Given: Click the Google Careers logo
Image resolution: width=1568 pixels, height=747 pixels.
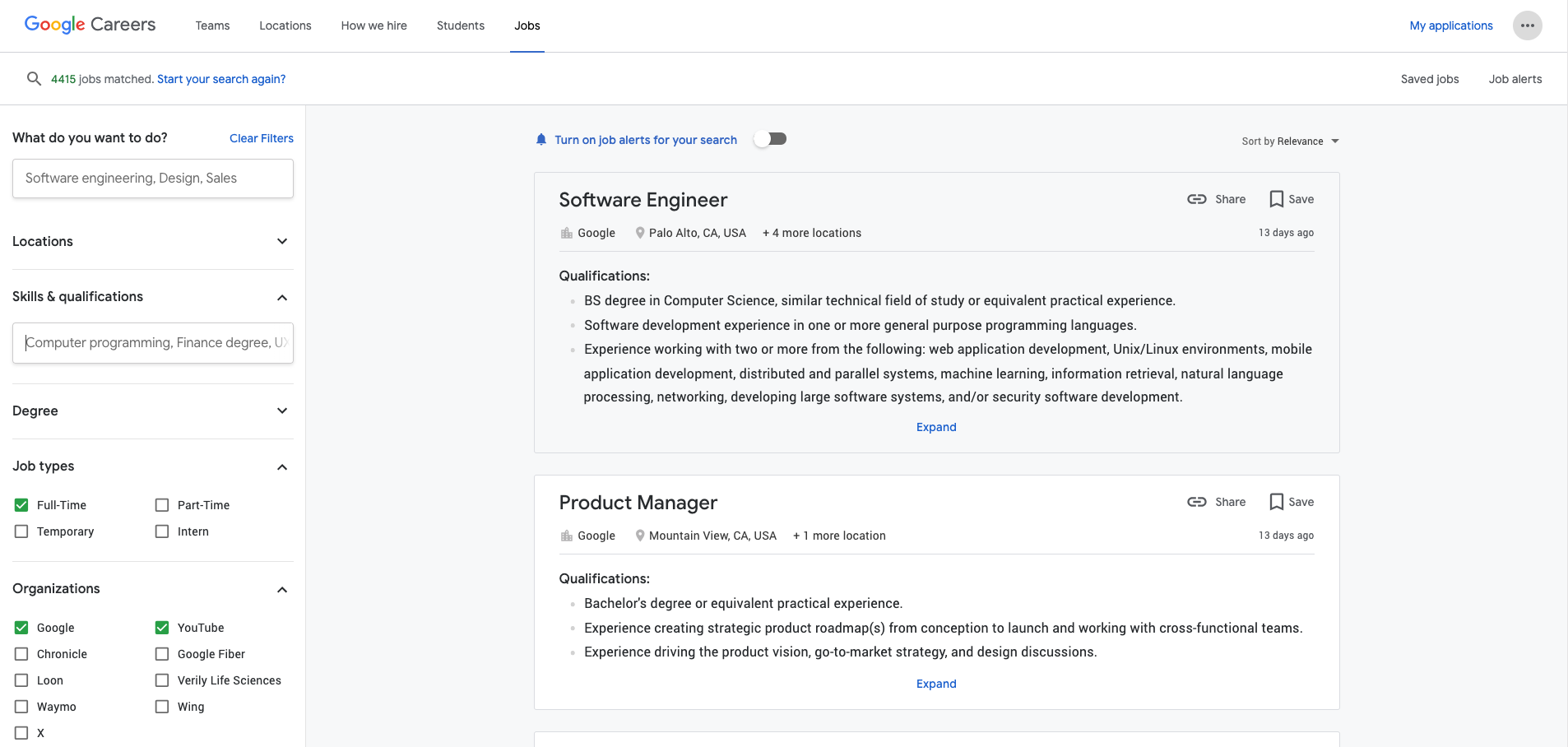Looking at the screenshot, I should [x=90, y=25].
